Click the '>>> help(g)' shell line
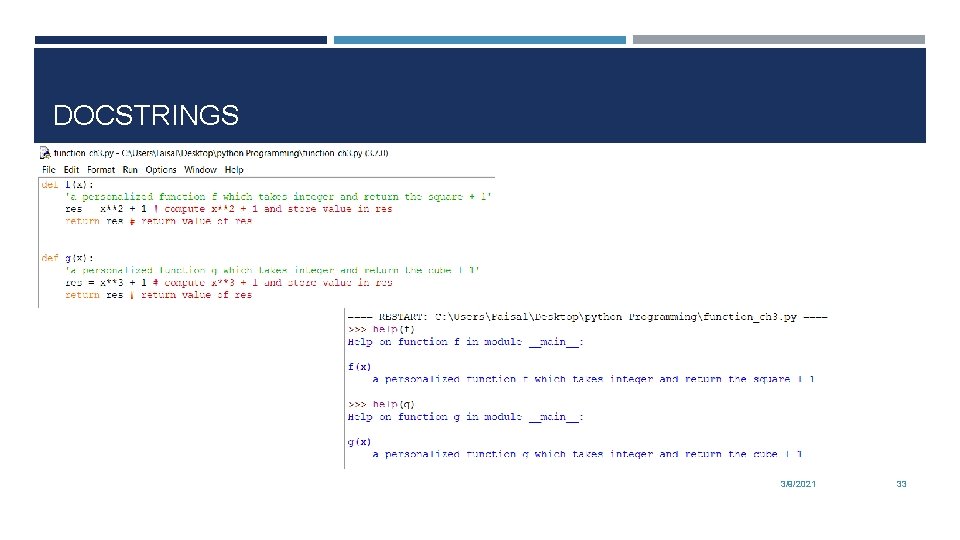Viewport: 960px width, 540px height. click(381, 404)
